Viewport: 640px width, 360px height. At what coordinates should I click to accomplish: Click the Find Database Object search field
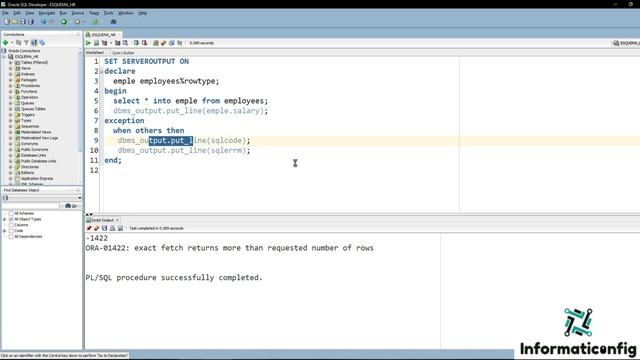click(x=31, y=206)
